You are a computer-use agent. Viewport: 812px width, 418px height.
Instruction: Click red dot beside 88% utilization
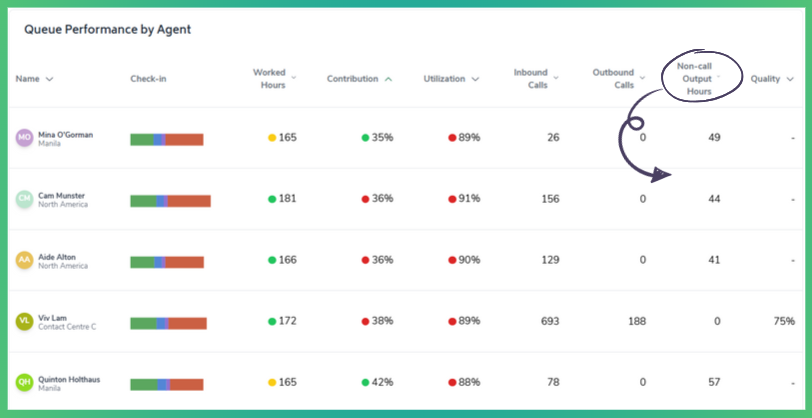click(x=452, y=382)
